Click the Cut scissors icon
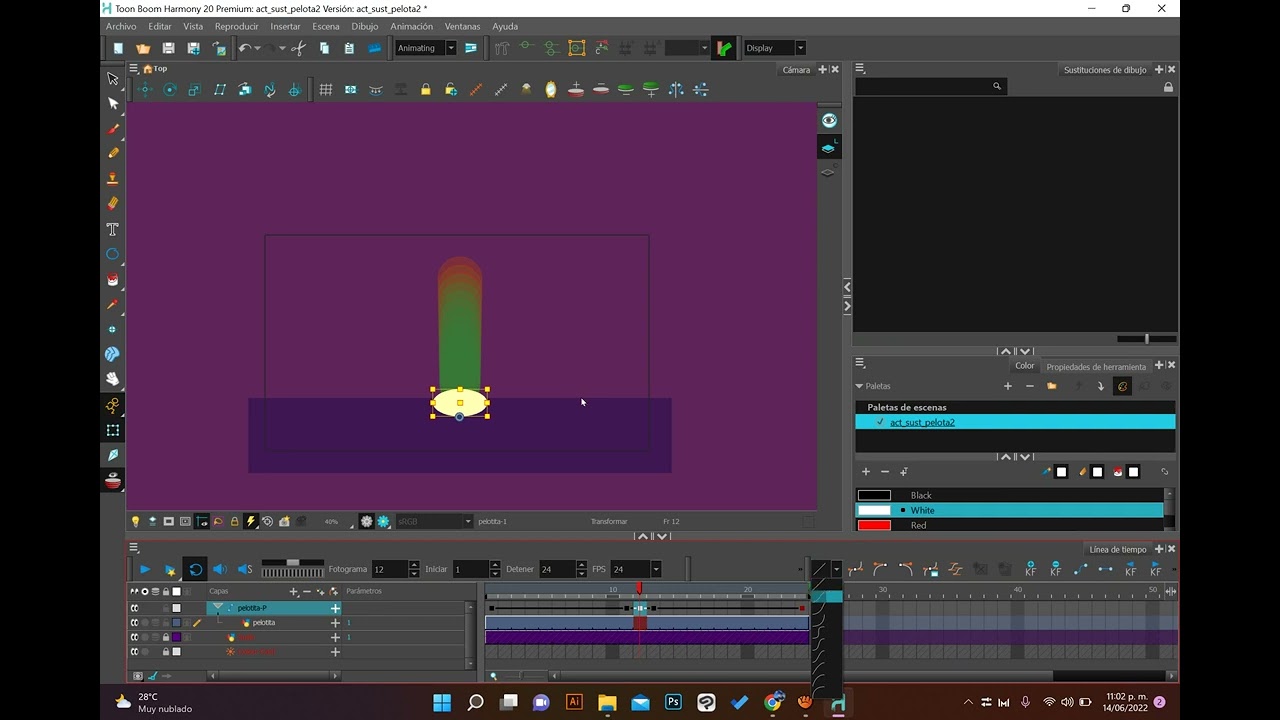 298,48
